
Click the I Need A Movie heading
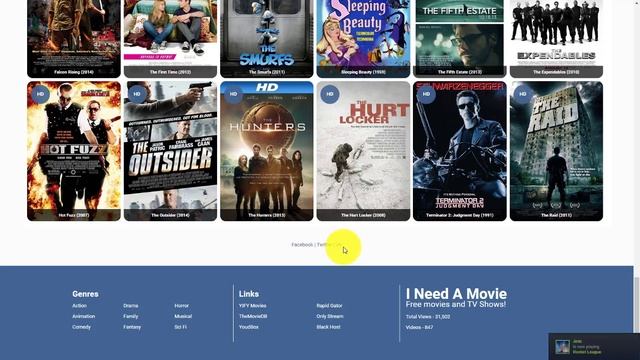click(456, 293)
